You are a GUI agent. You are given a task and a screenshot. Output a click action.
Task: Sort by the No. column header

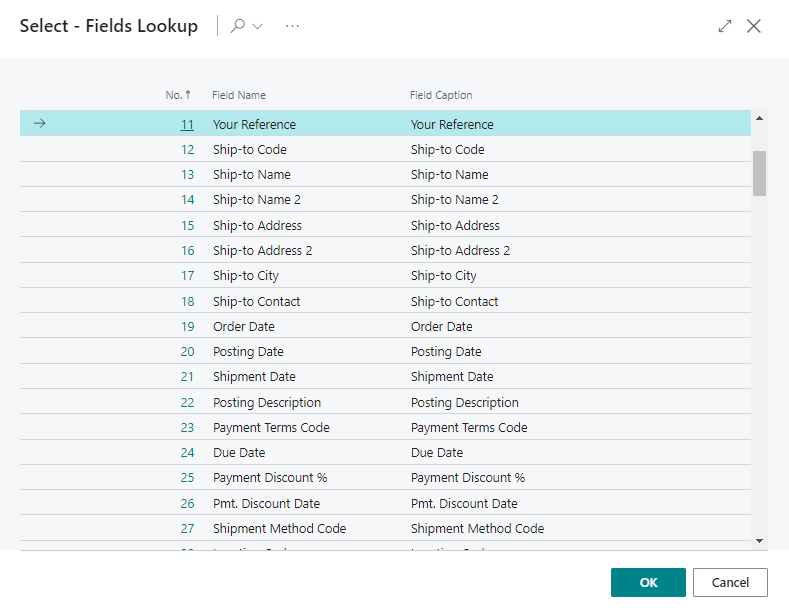point(177,95)
